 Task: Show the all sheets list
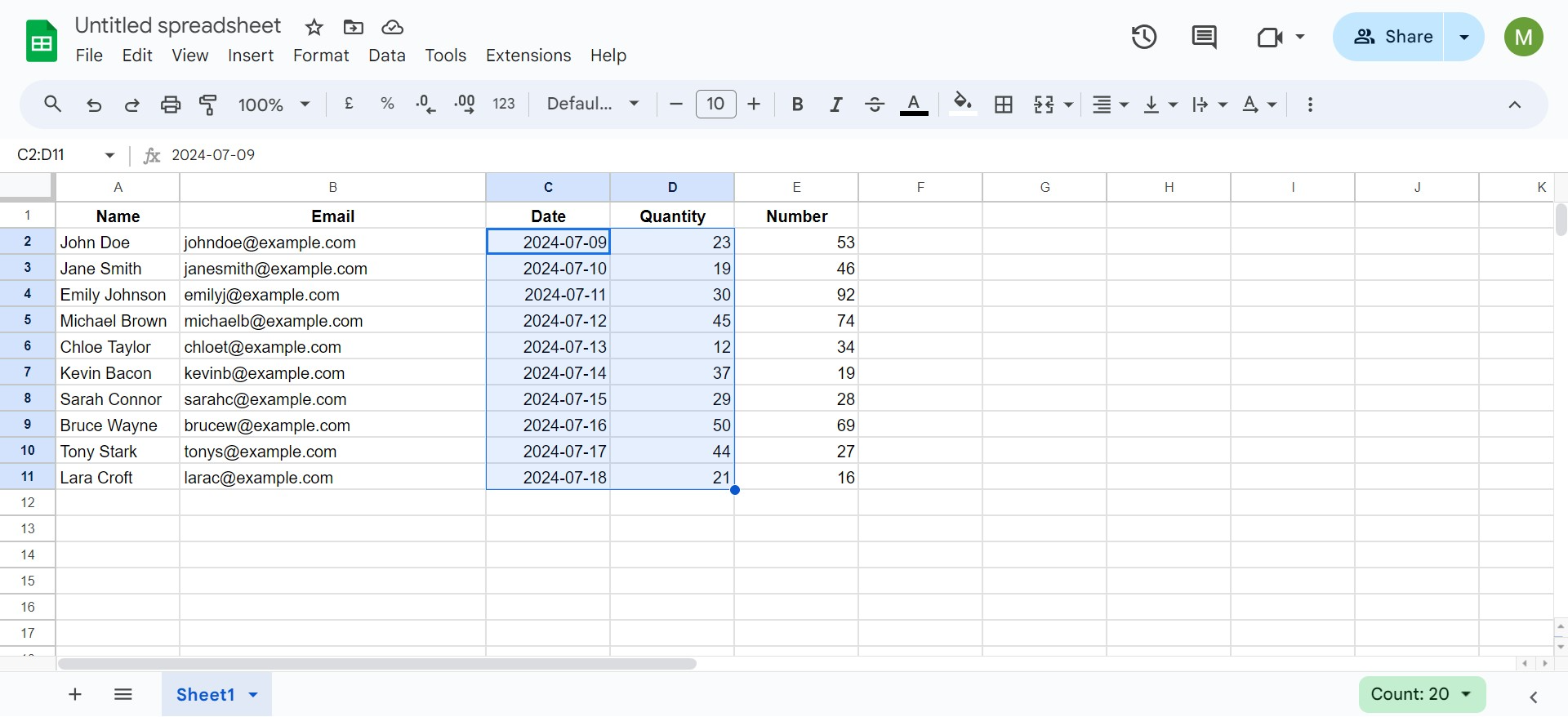pyautogui.click(x=123, y=694)
